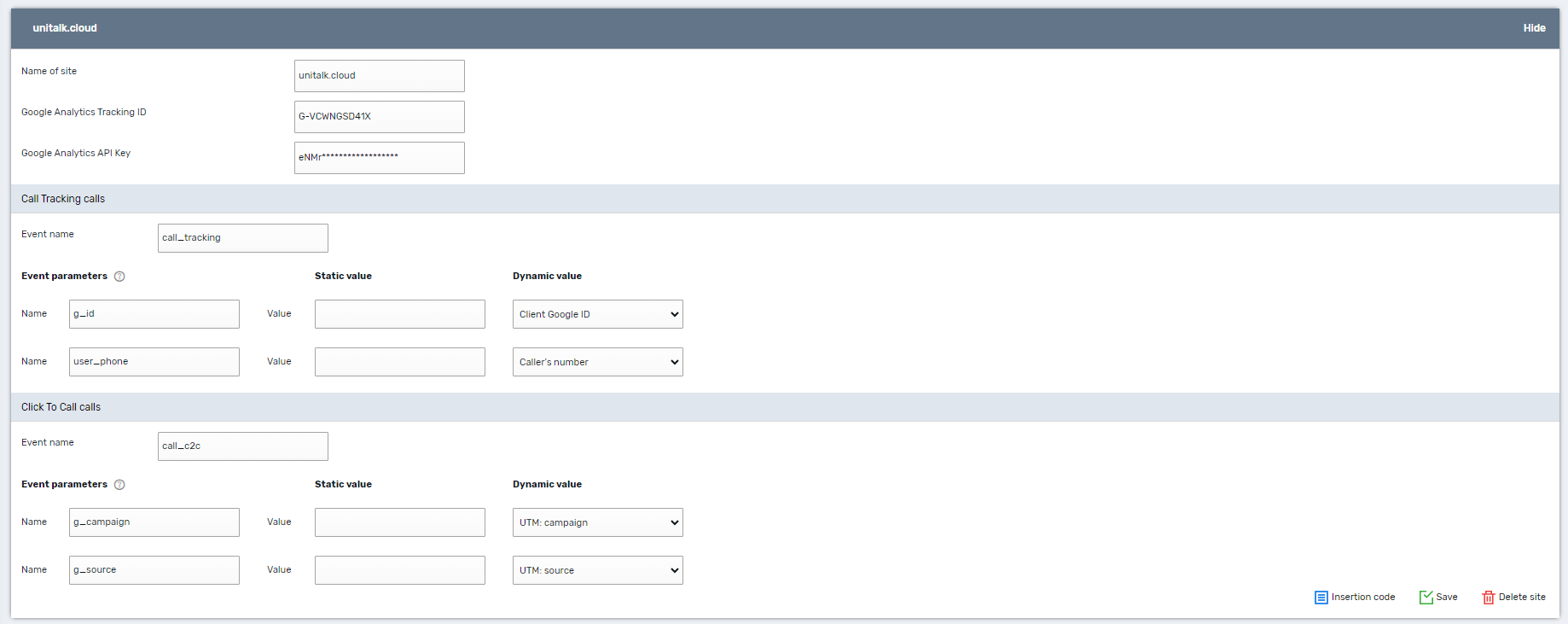Click help icon beside Call Tracking event parameters
The width and height of the screenshot is (1568, 624).
point(119,277)
